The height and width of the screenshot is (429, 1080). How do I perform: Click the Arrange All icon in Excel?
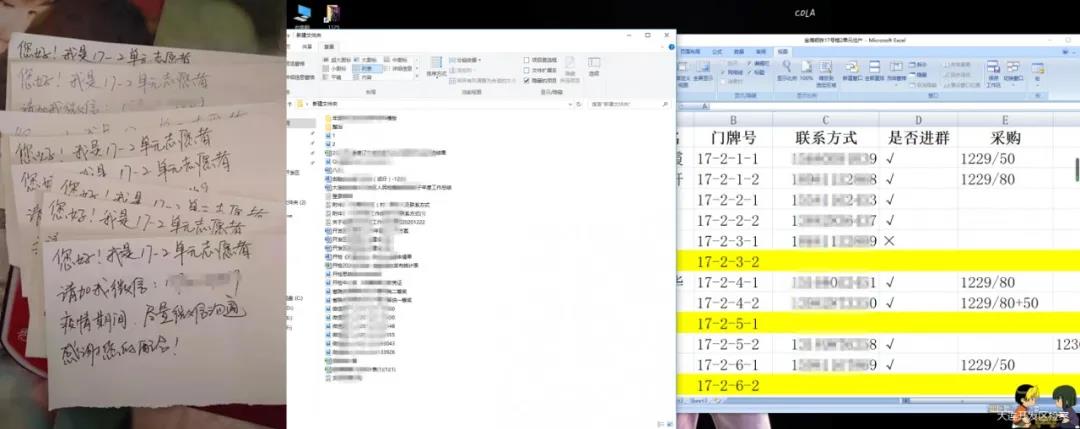pos(873,69)
